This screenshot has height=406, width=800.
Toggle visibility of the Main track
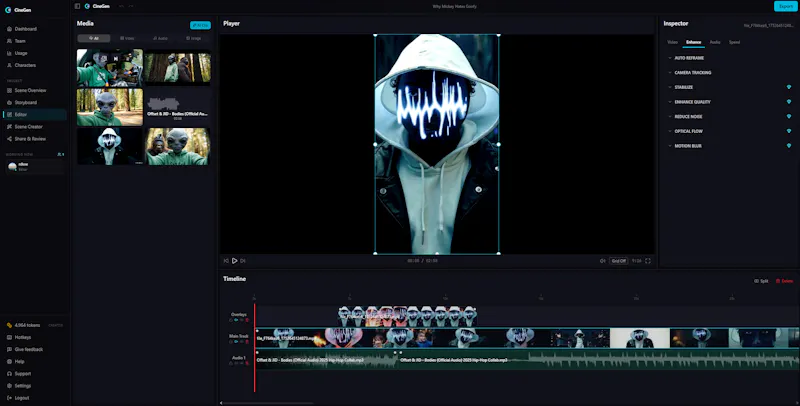click(x=236, y=342)
